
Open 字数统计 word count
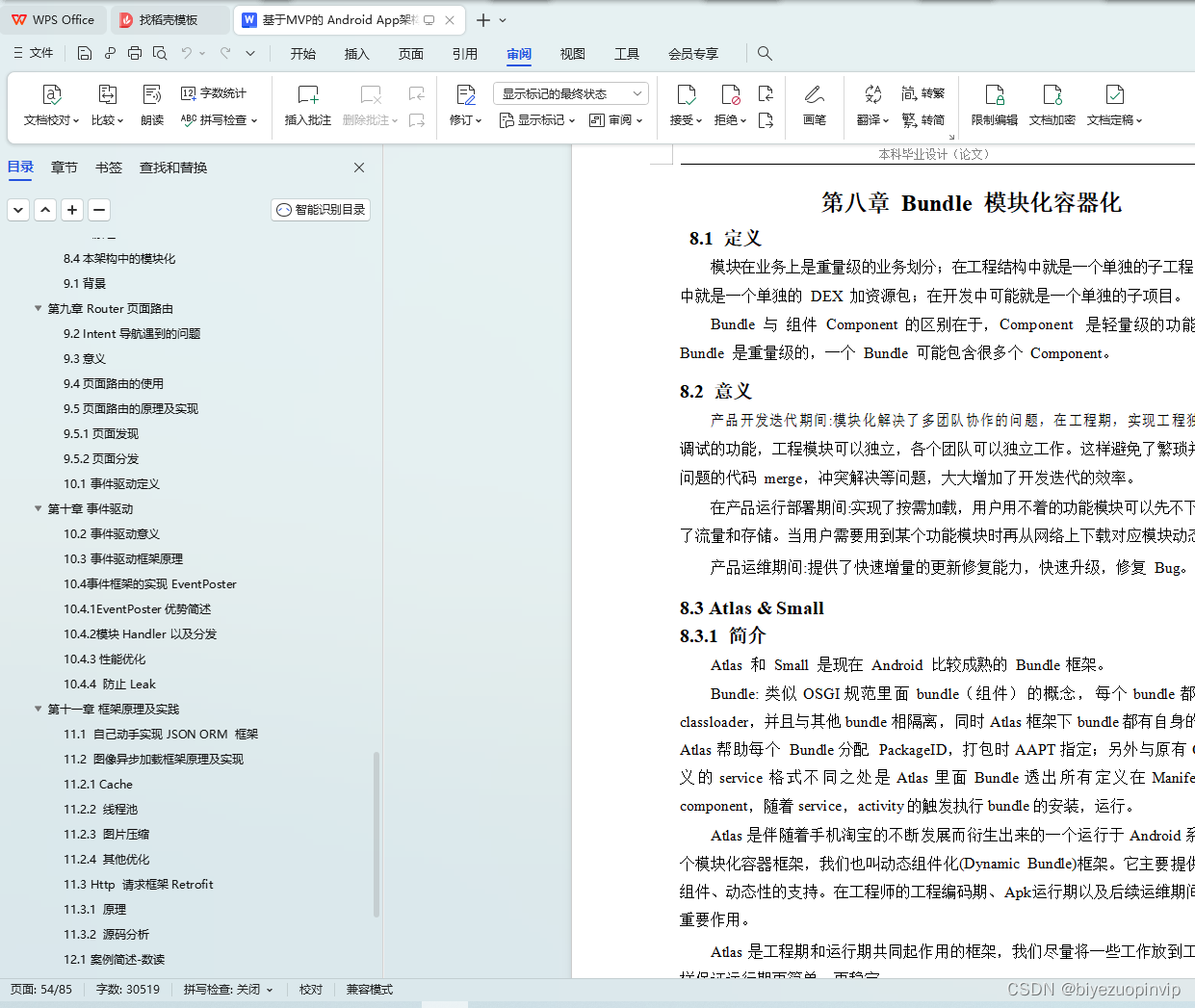pyautogui.click(x=214, y=93)
